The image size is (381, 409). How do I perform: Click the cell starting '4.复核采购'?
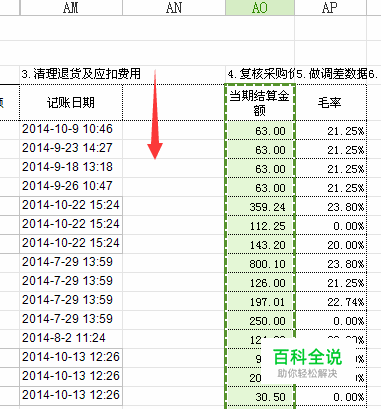(x=260, y=74)
